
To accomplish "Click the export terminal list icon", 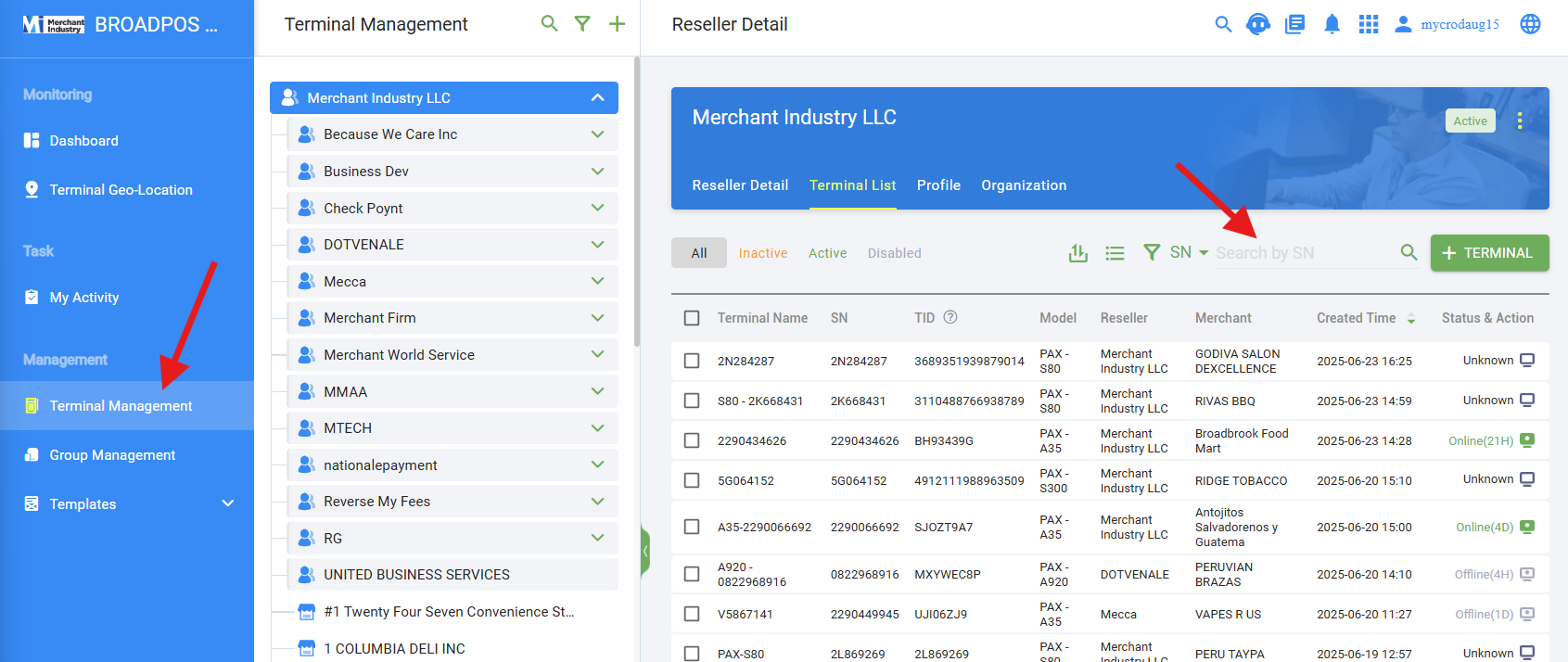I will pos(1077,252).
